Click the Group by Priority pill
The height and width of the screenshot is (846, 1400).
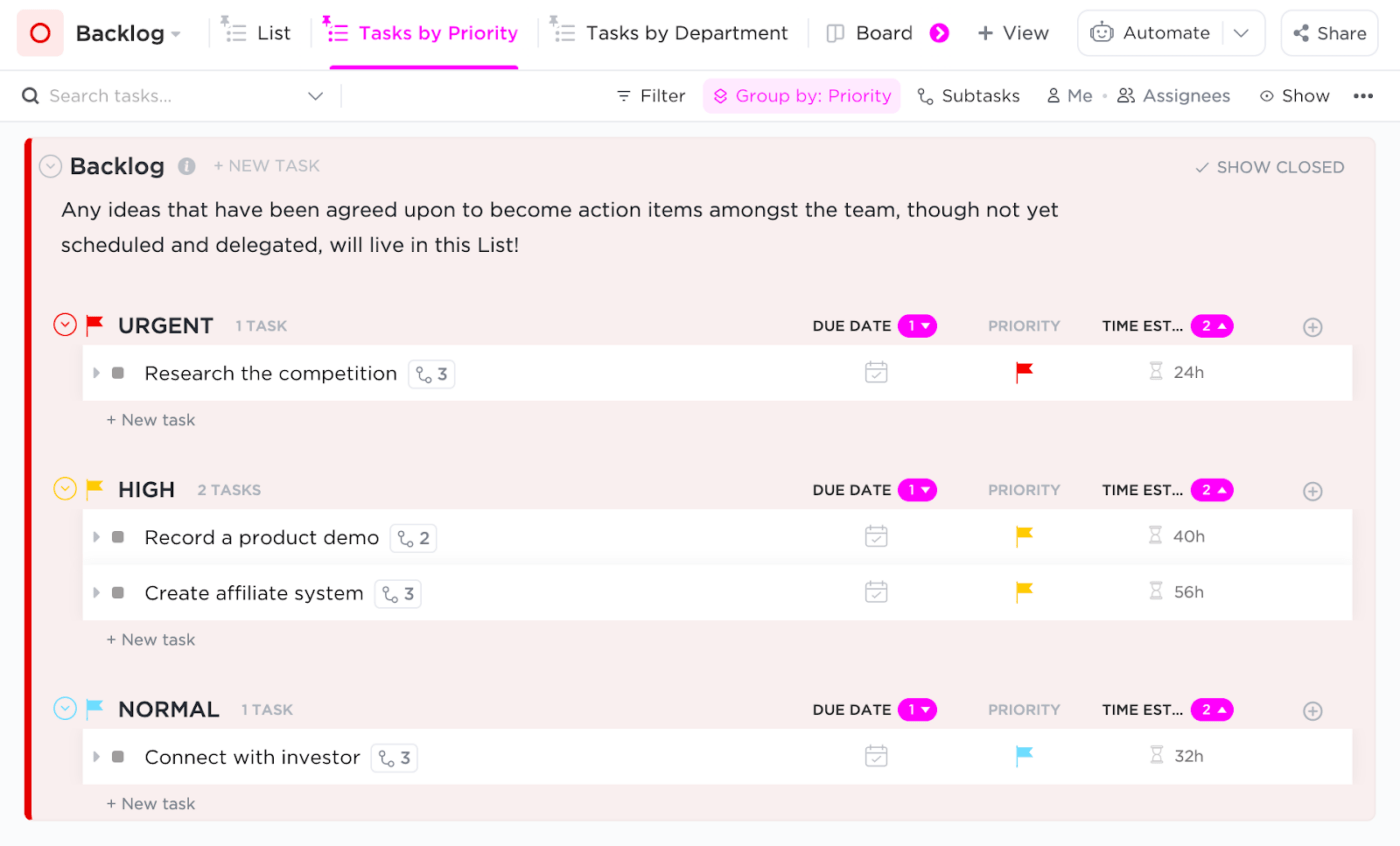801,95
